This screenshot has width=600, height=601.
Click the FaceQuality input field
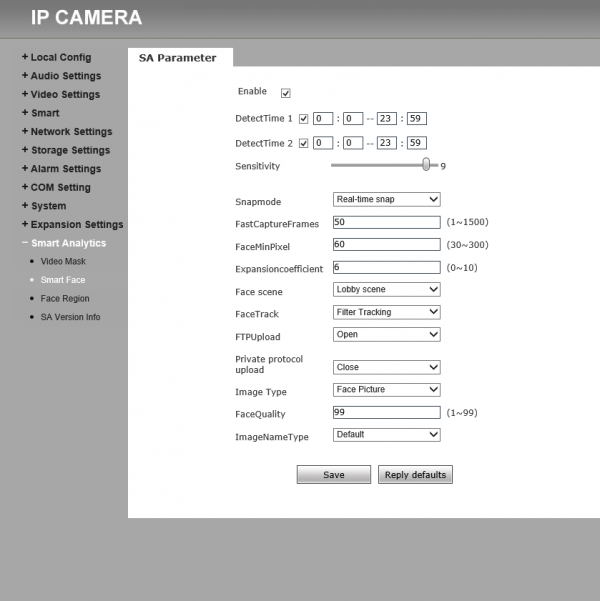[386, 412]
